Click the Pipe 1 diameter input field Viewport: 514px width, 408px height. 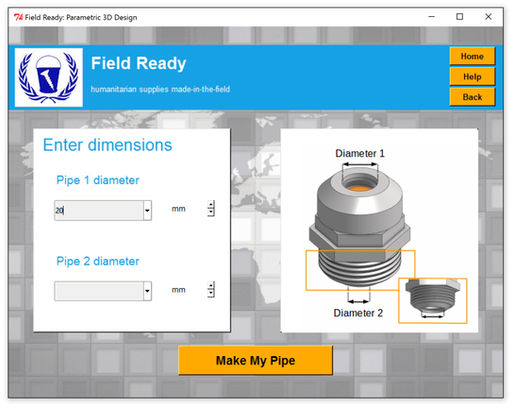pos(99,210)
